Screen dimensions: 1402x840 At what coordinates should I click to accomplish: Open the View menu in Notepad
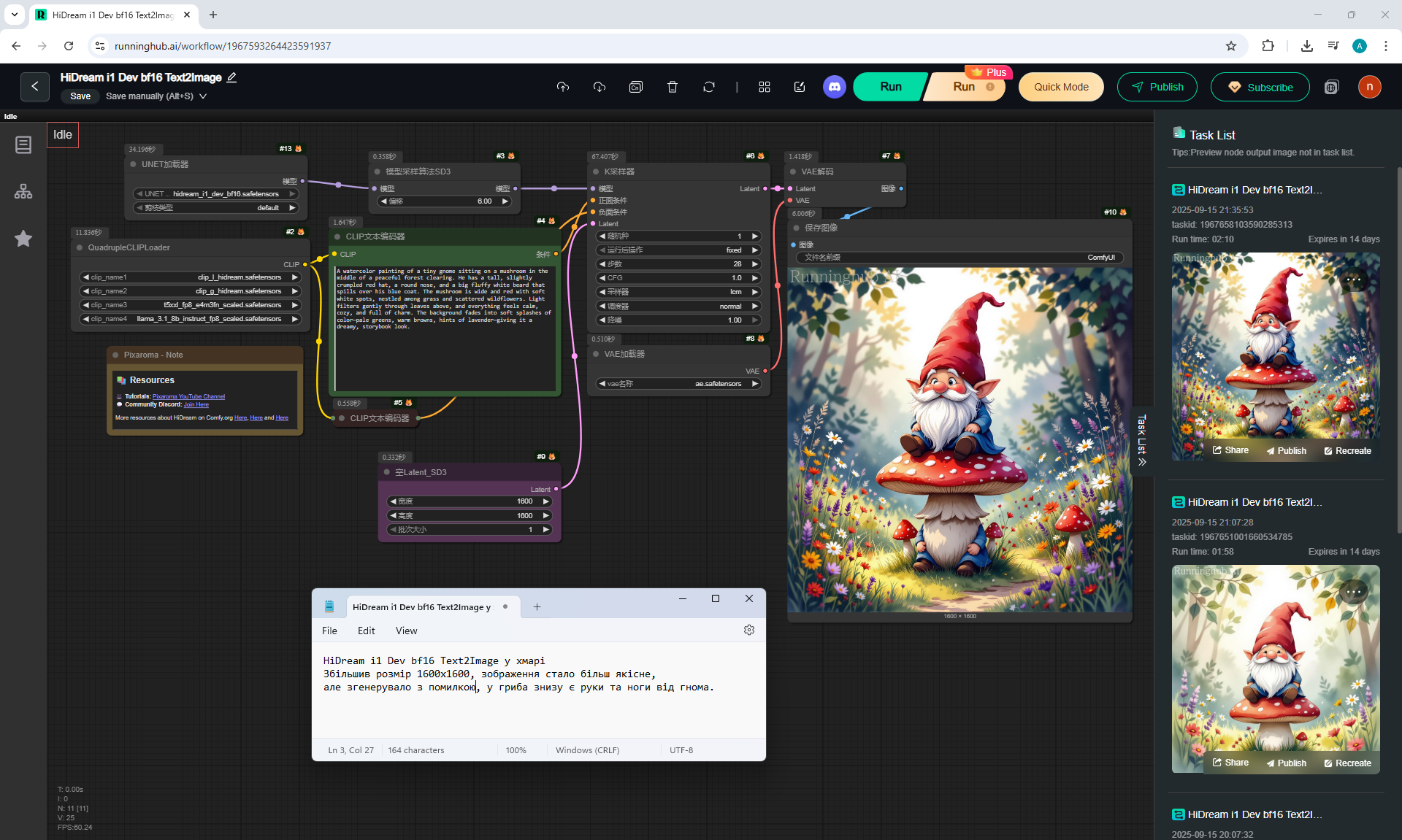tap(406, 631)
